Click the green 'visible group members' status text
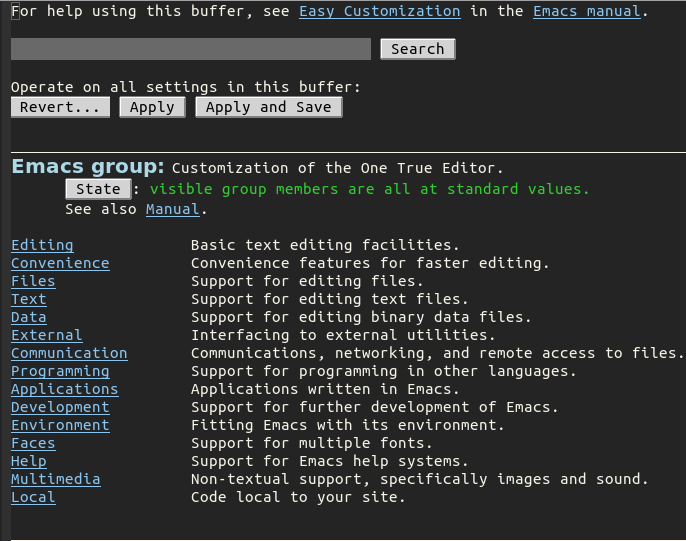The width and height of the screenshot is (686, 541). pyautogui.click(x=369, y=189)
